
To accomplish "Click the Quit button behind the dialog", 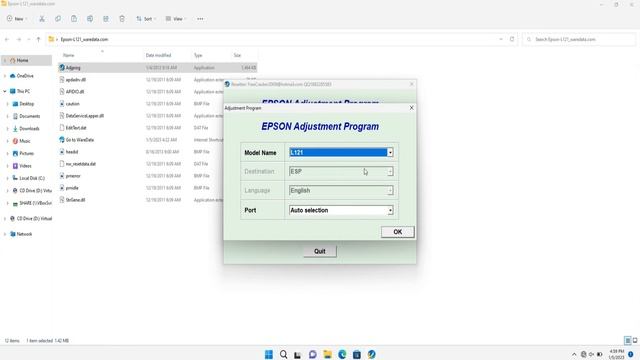I will click(x=320, y=251).
